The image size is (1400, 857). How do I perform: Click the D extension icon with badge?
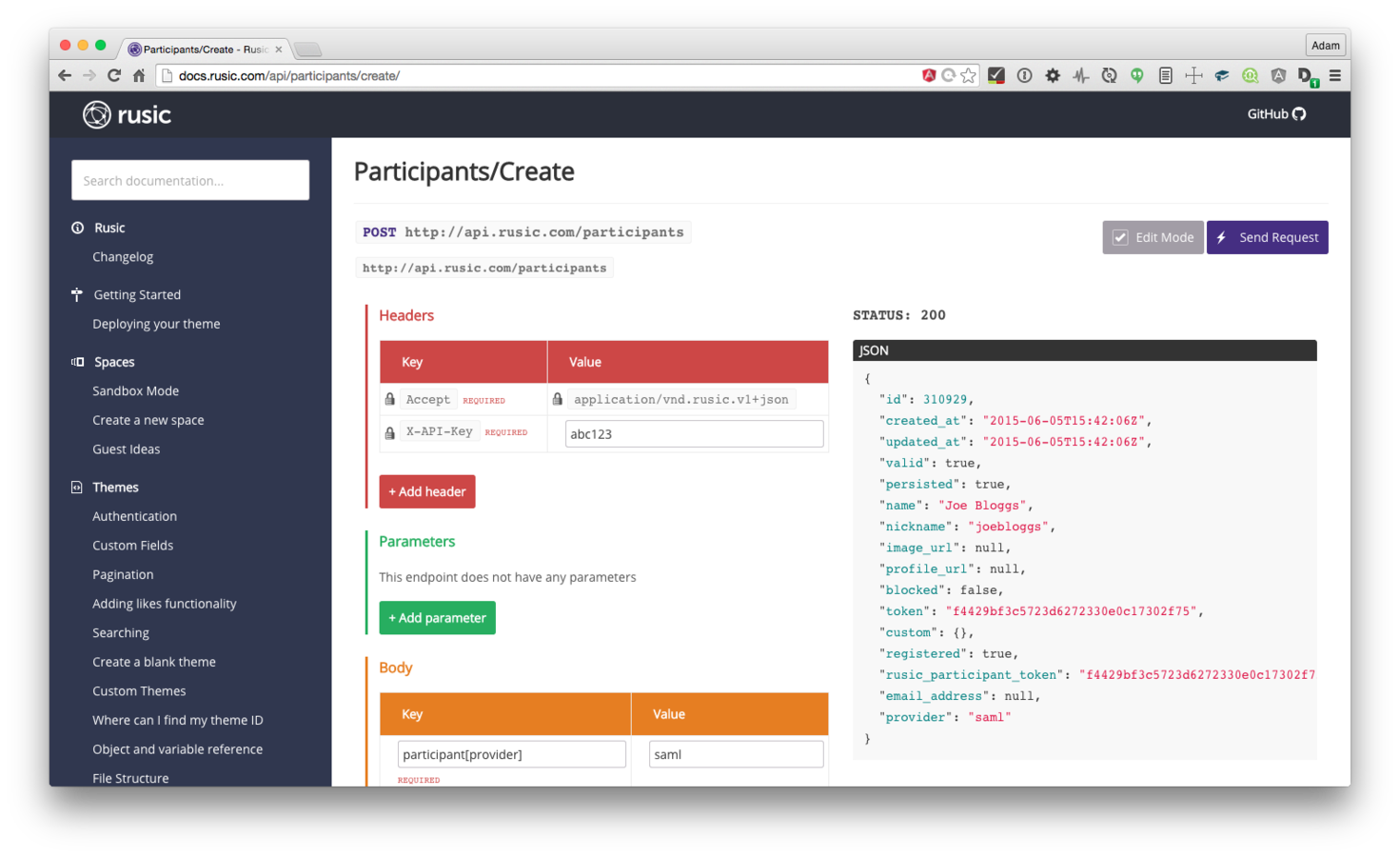1308,76
